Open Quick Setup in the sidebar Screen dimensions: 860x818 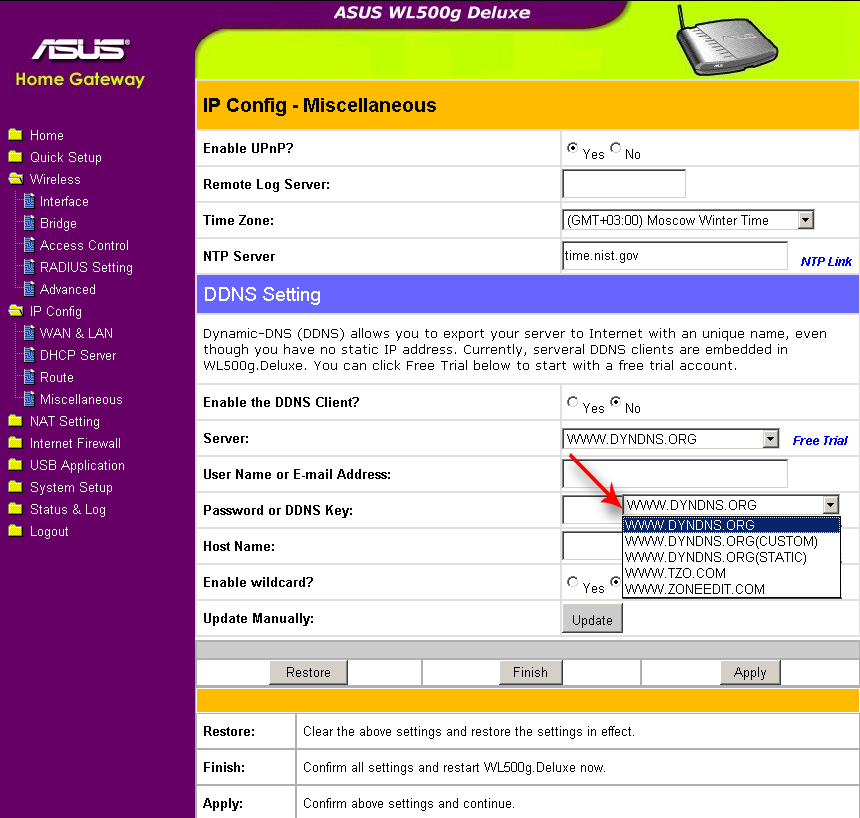click(x=66, y=157)
